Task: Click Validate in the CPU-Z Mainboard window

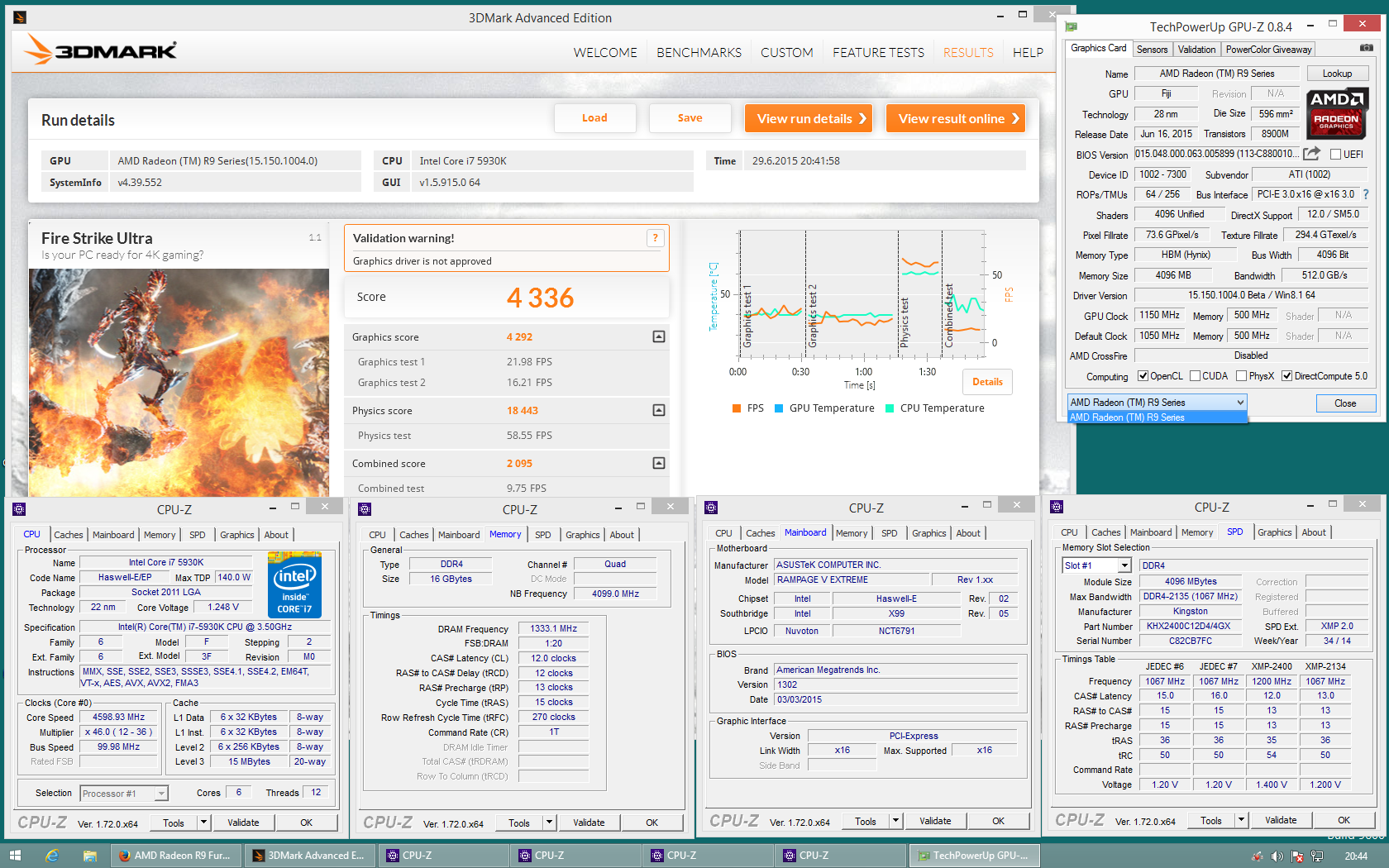Action: click(935, 821)
